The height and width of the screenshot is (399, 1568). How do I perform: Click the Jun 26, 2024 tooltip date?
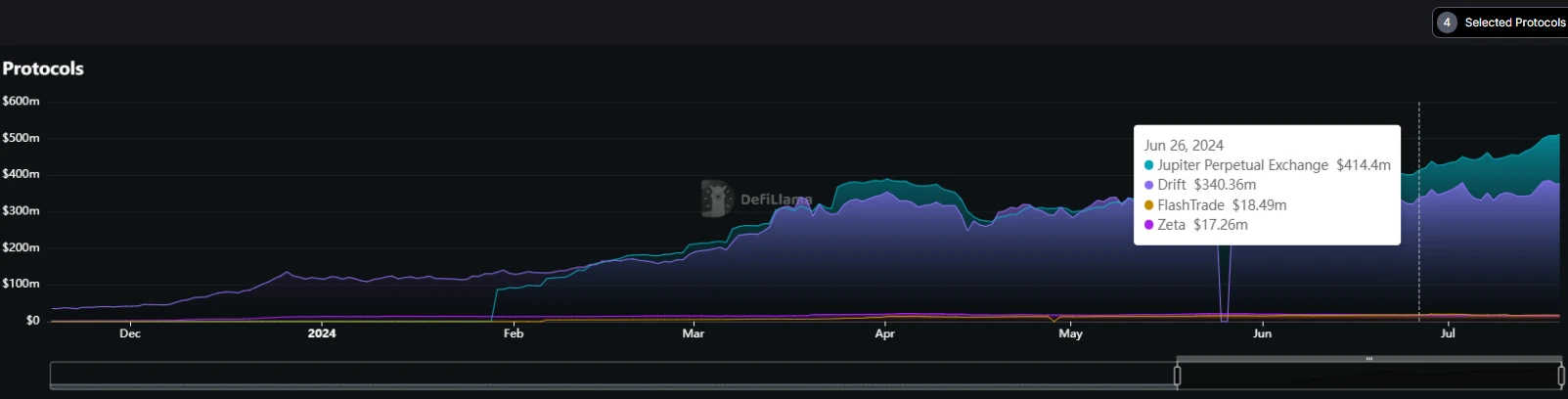point(1184,145)
